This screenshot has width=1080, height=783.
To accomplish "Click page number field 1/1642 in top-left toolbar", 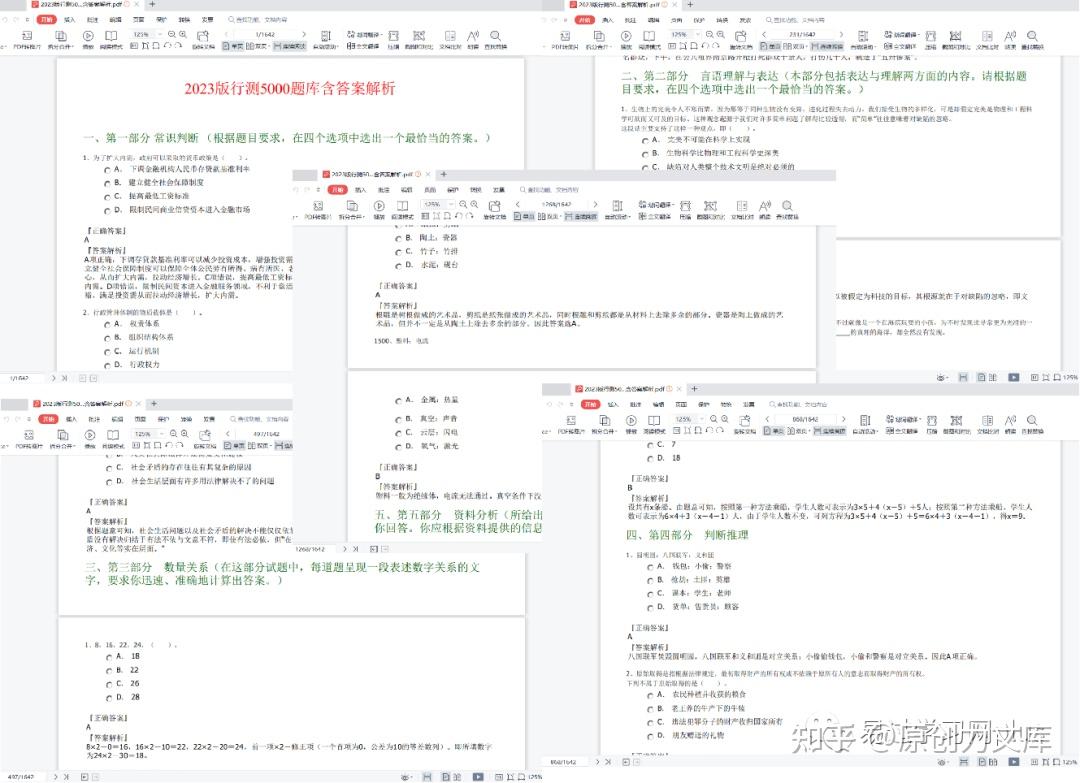I will click(x=264, y=34).
